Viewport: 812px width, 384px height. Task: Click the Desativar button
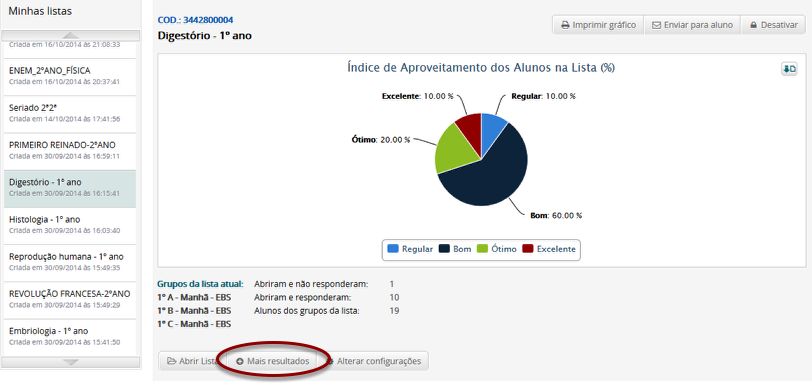click(x=773, y=25)
